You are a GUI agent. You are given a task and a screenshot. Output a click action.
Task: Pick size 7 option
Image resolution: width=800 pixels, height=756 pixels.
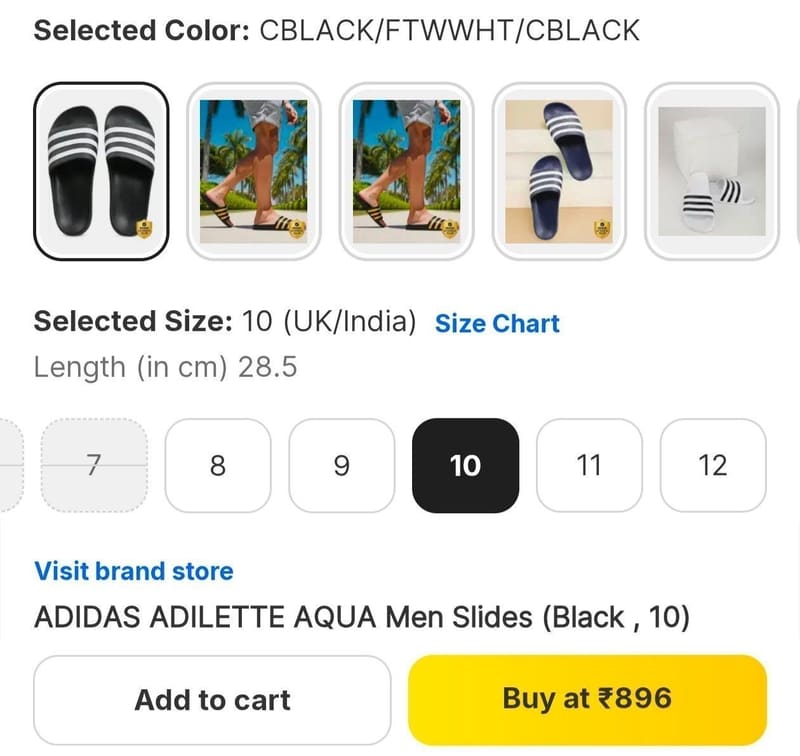pos(94,465)
